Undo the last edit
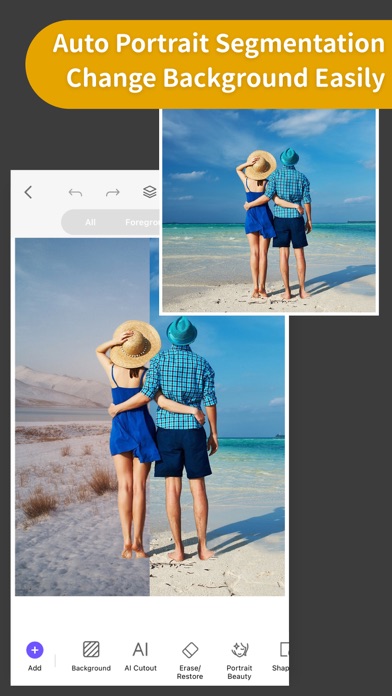The height and width of the screenshot is (696, 392). click(75, 192)
